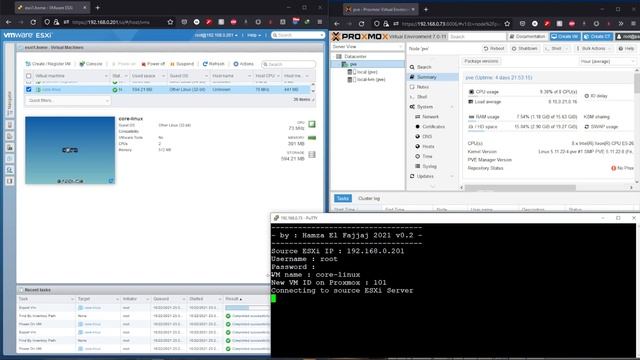Screen dimensions: 640x360
Task: Open the Virtual machine column header menu
Action: tap(106, 76)
